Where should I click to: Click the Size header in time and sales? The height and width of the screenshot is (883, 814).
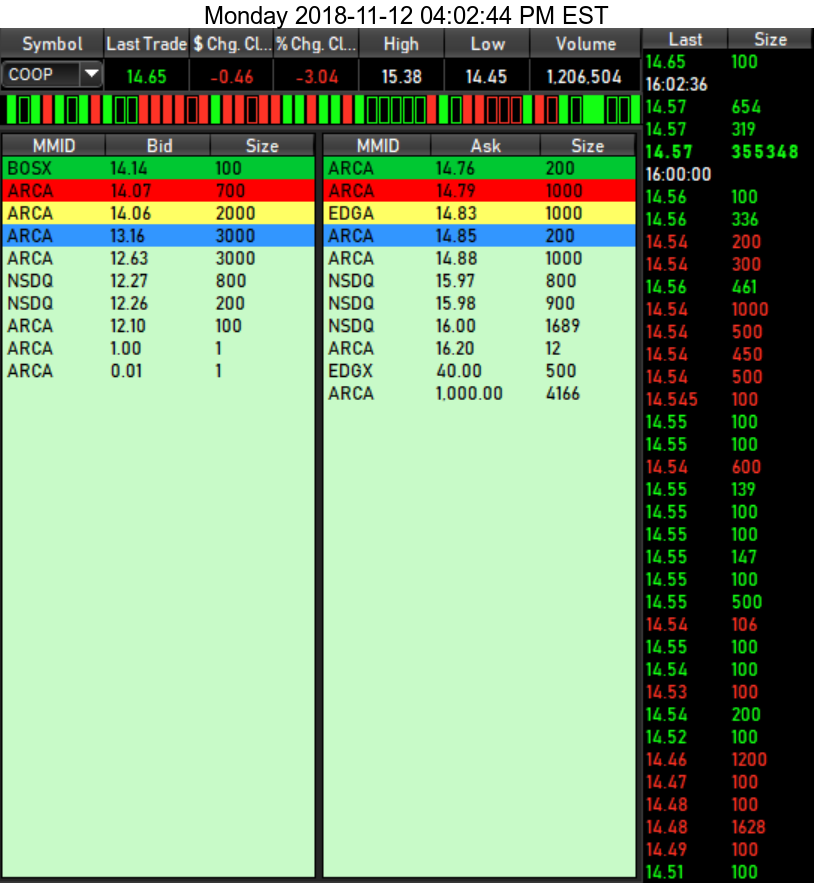[x=770, y=39]
